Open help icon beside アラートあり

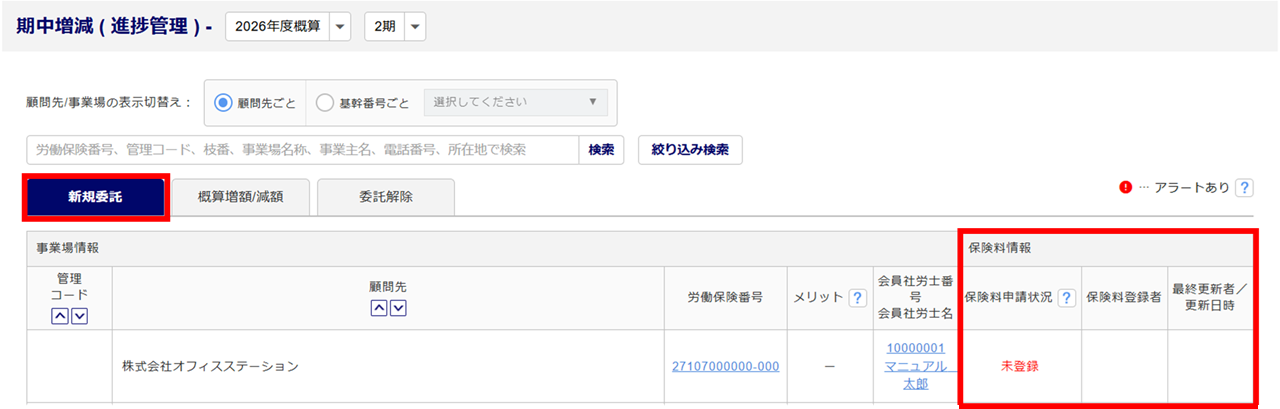(1244, 187)
